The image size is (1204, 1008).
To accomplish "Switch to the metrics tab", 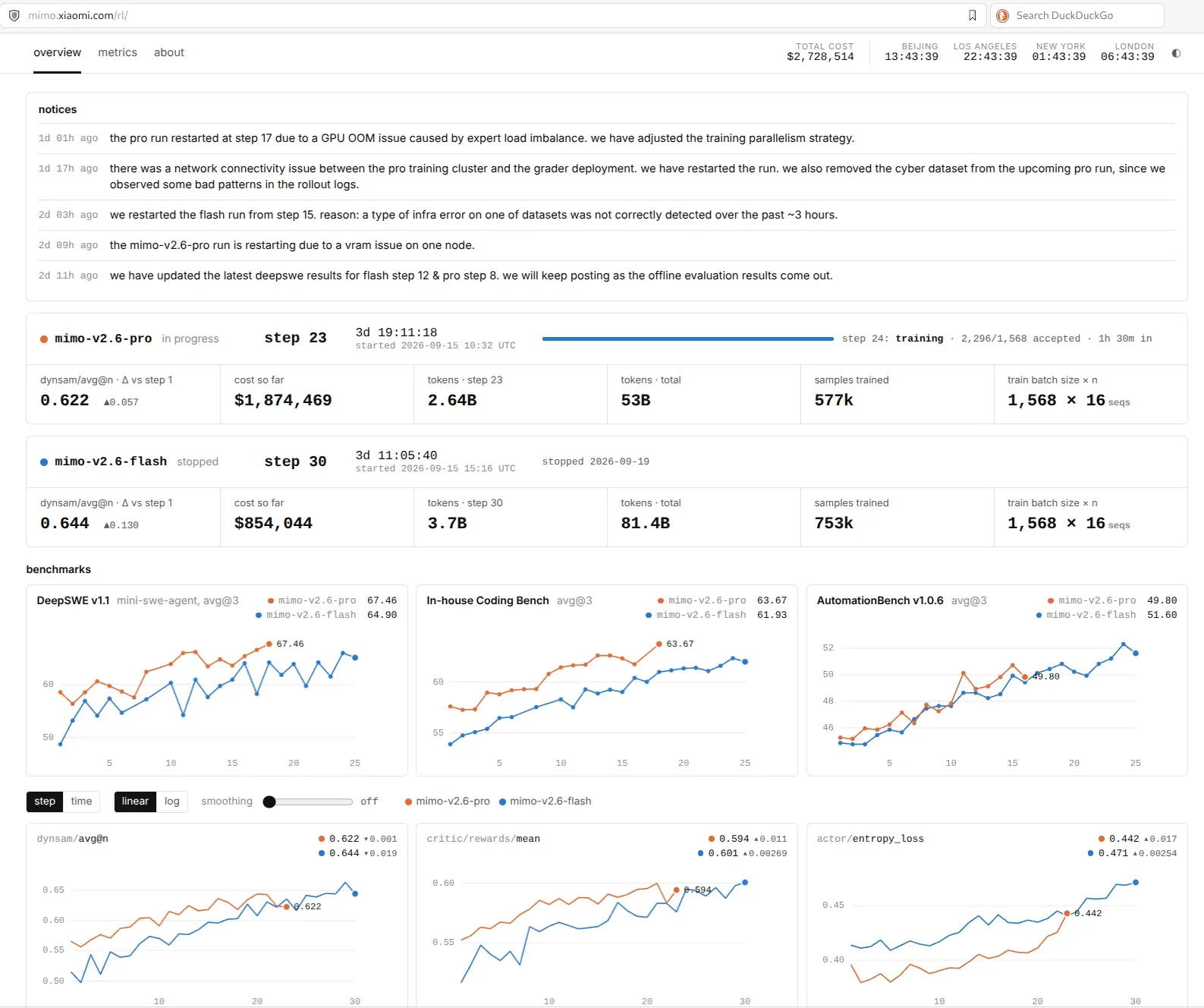I will (118, 52).
